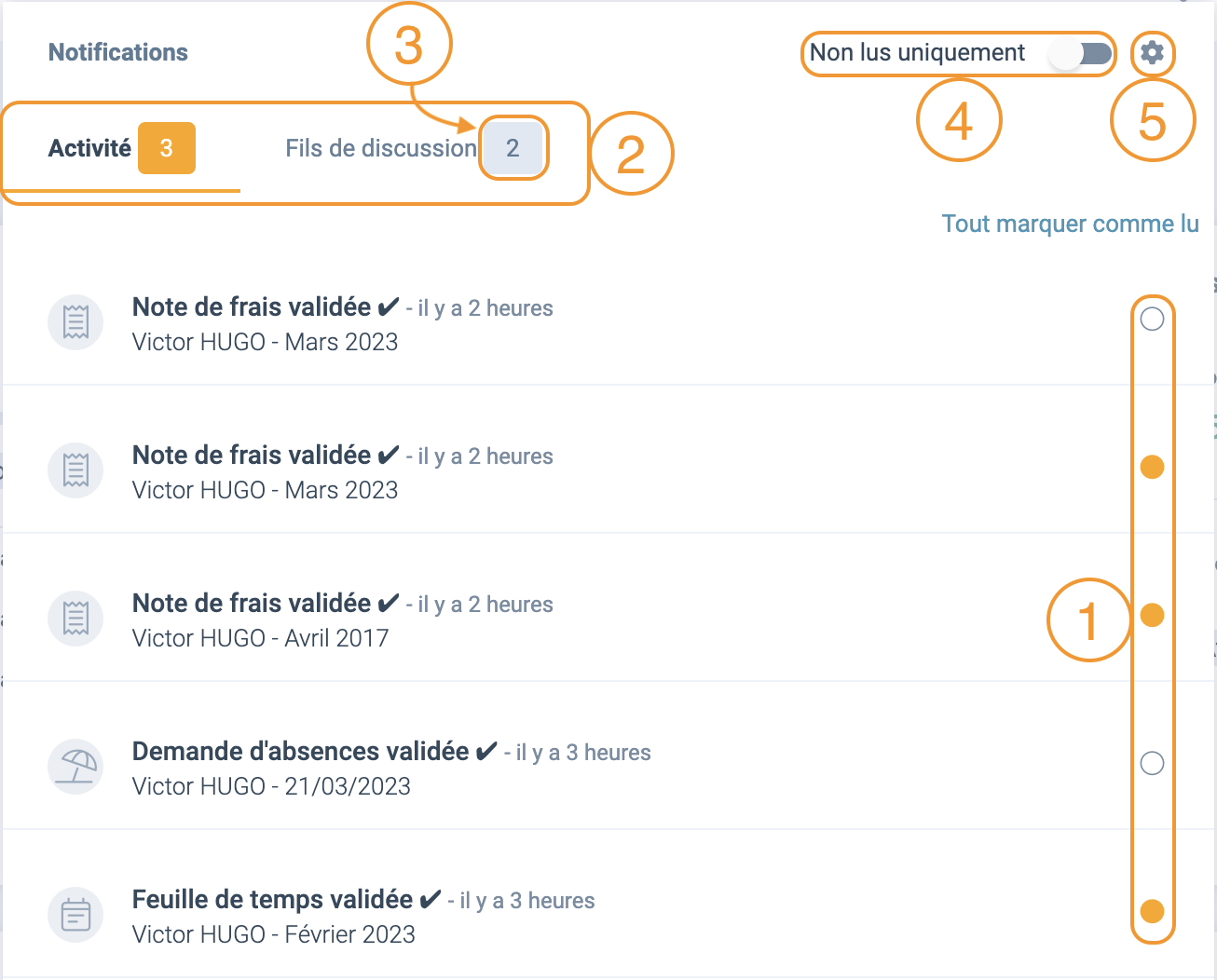Click 'Tout marquer comme lu' link

click(x=1070, y=224)
